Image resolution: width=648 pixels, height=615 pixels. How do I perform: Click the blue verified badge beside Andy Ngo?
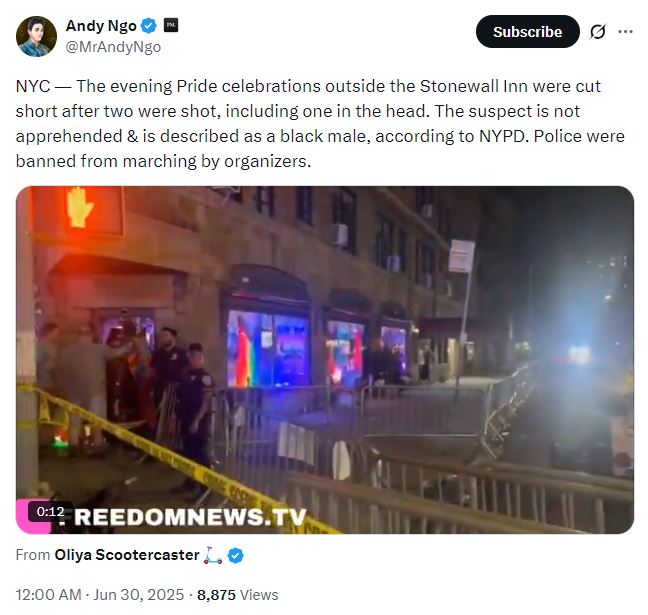tap(149, 26)
